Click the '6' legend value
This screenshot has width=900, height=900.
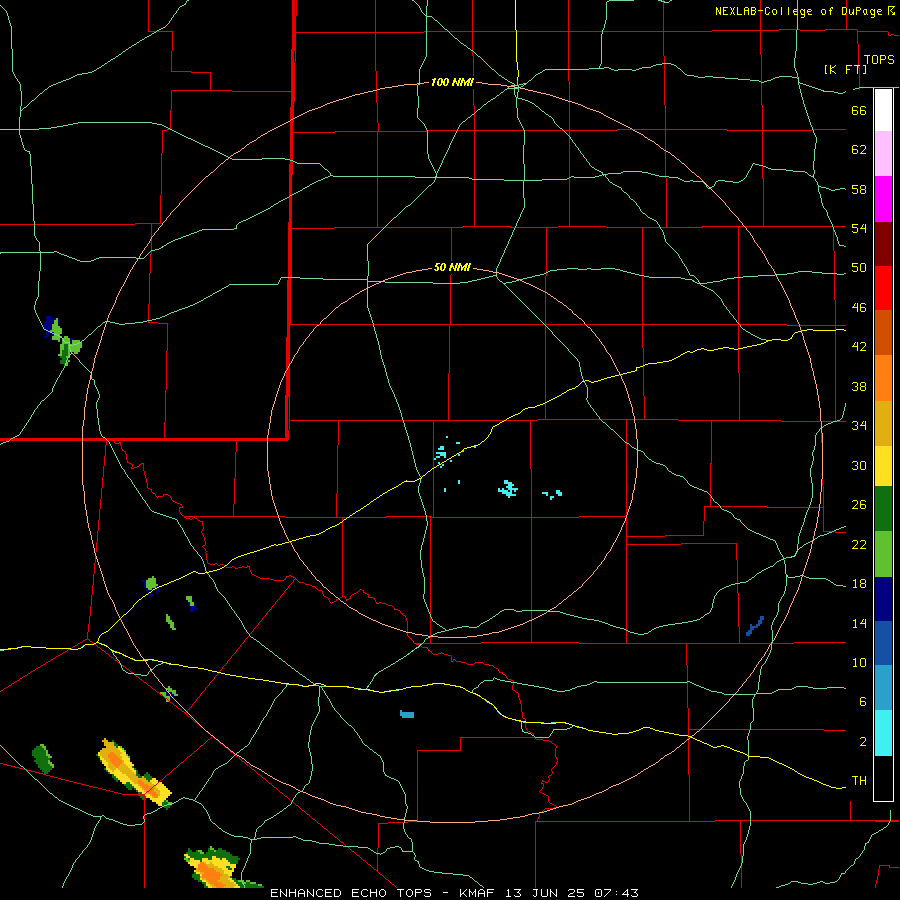[x=863, y=702]
